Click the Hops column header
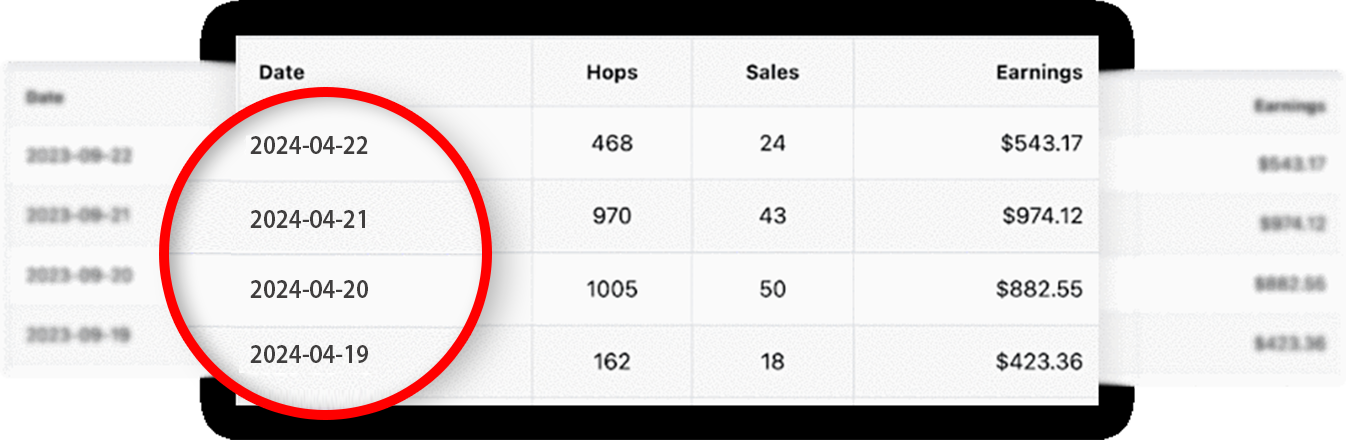This screenshot has height=440, width=1346. (x=612, y=72)
